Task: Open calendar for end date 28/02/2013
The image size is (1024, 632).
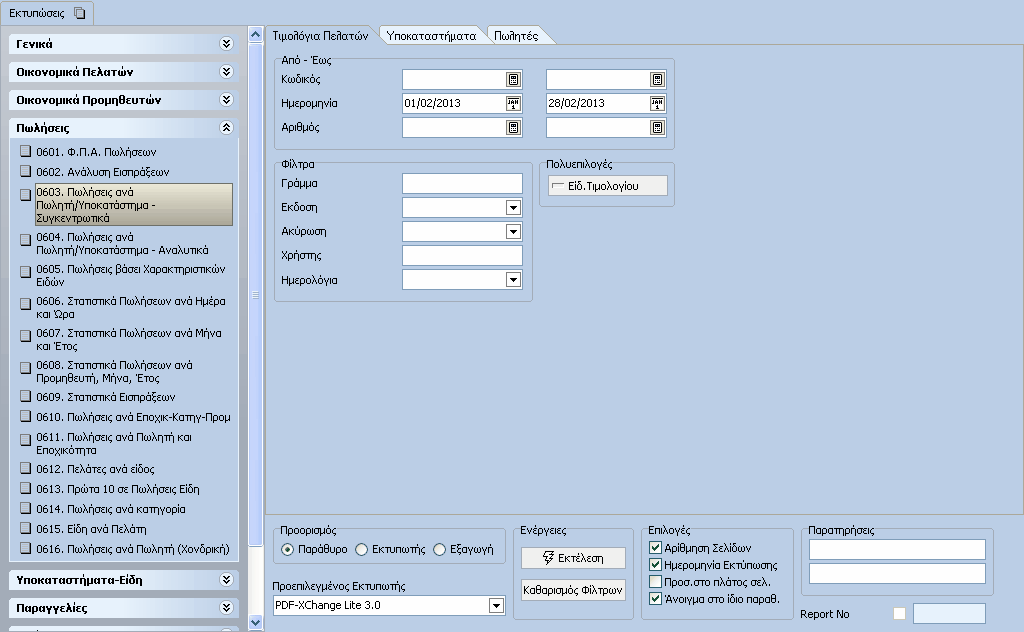Action: pos(658,103)
